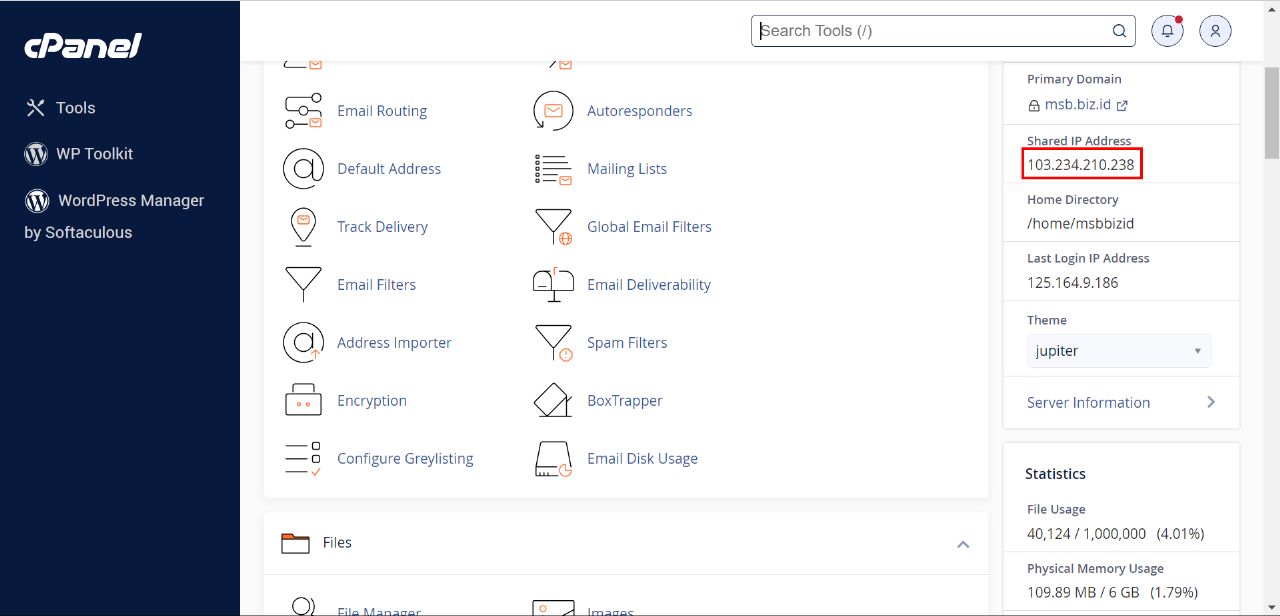Open the Email Routing tool icon

tap(303, 111)
